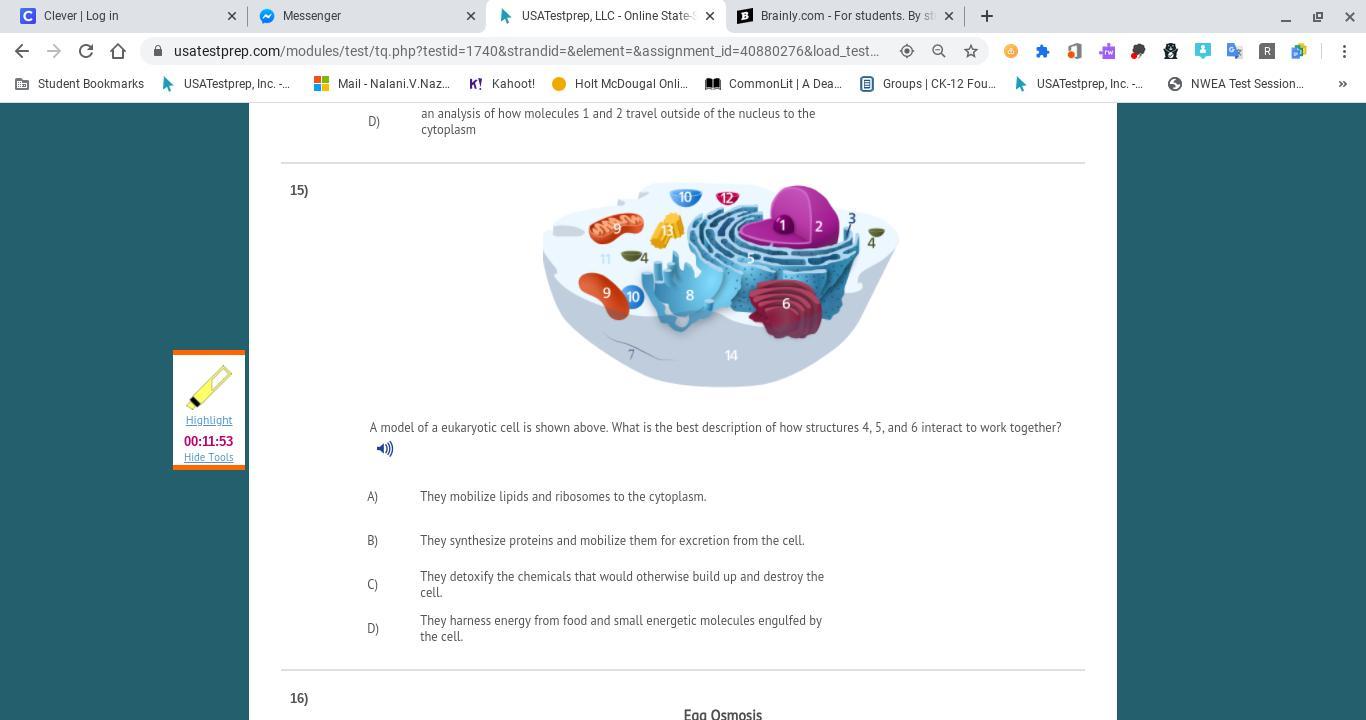Screen dimensions: 1366x720
Task: Switch to the Brainly.com tab
Action: click(x=846, y=16)
